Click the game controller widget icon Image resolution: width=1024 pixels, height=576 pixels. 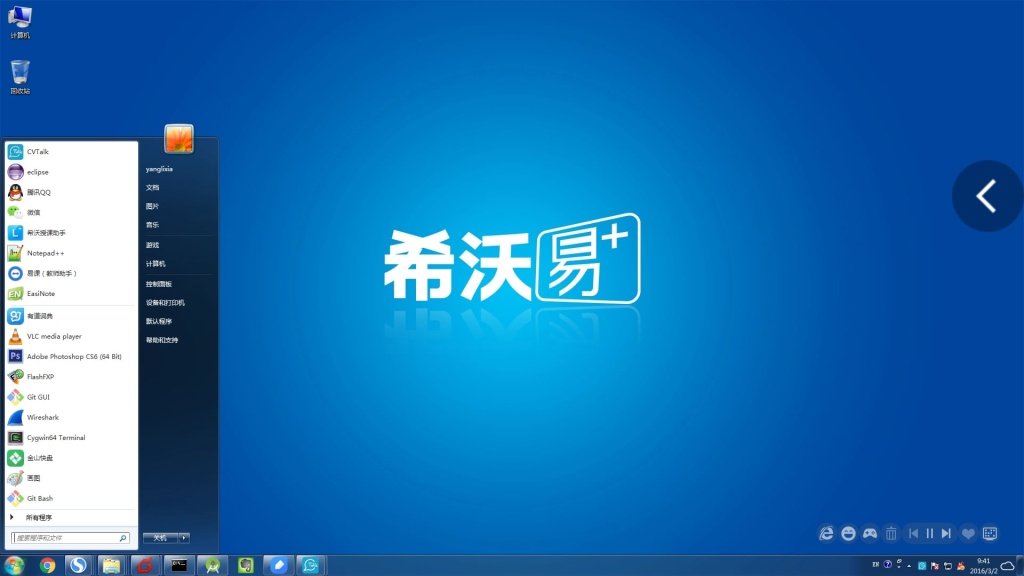(x=870, y=534)
